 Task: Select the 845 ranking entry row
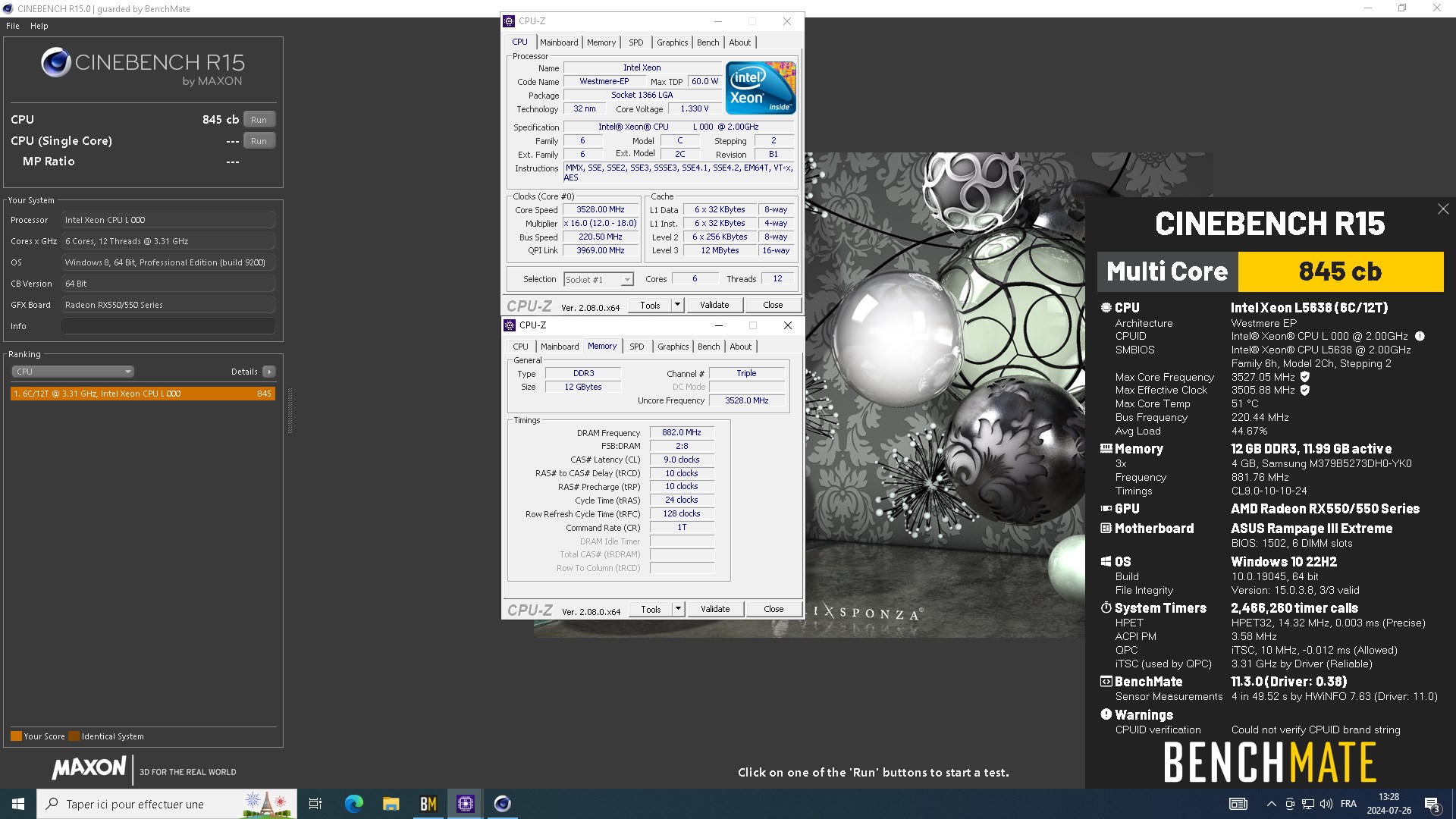tap(143, 394)
